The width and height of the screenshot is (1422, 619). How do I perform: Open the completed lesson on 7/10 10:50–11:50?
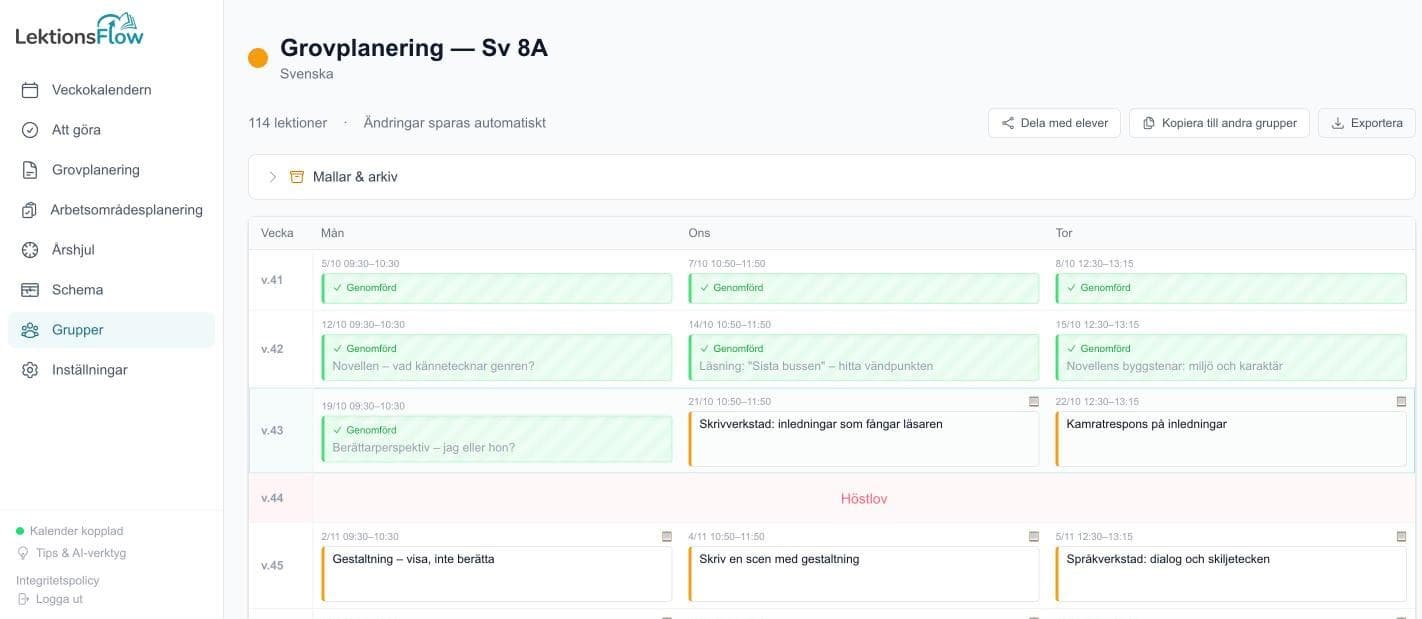click(864, 288)
